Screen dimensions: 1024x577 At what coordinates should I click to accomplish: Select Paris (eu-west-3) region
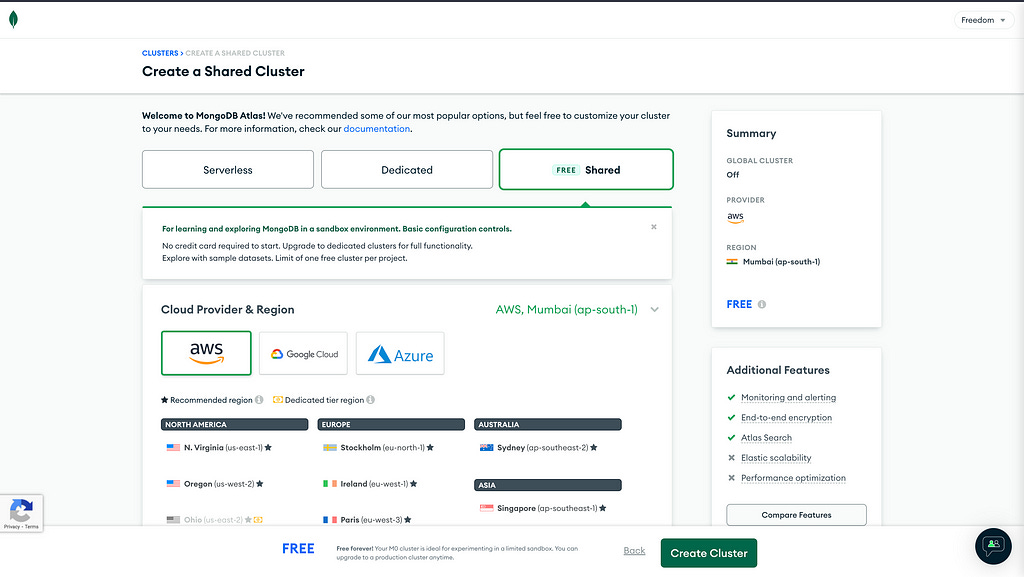[x=367, y=520]
